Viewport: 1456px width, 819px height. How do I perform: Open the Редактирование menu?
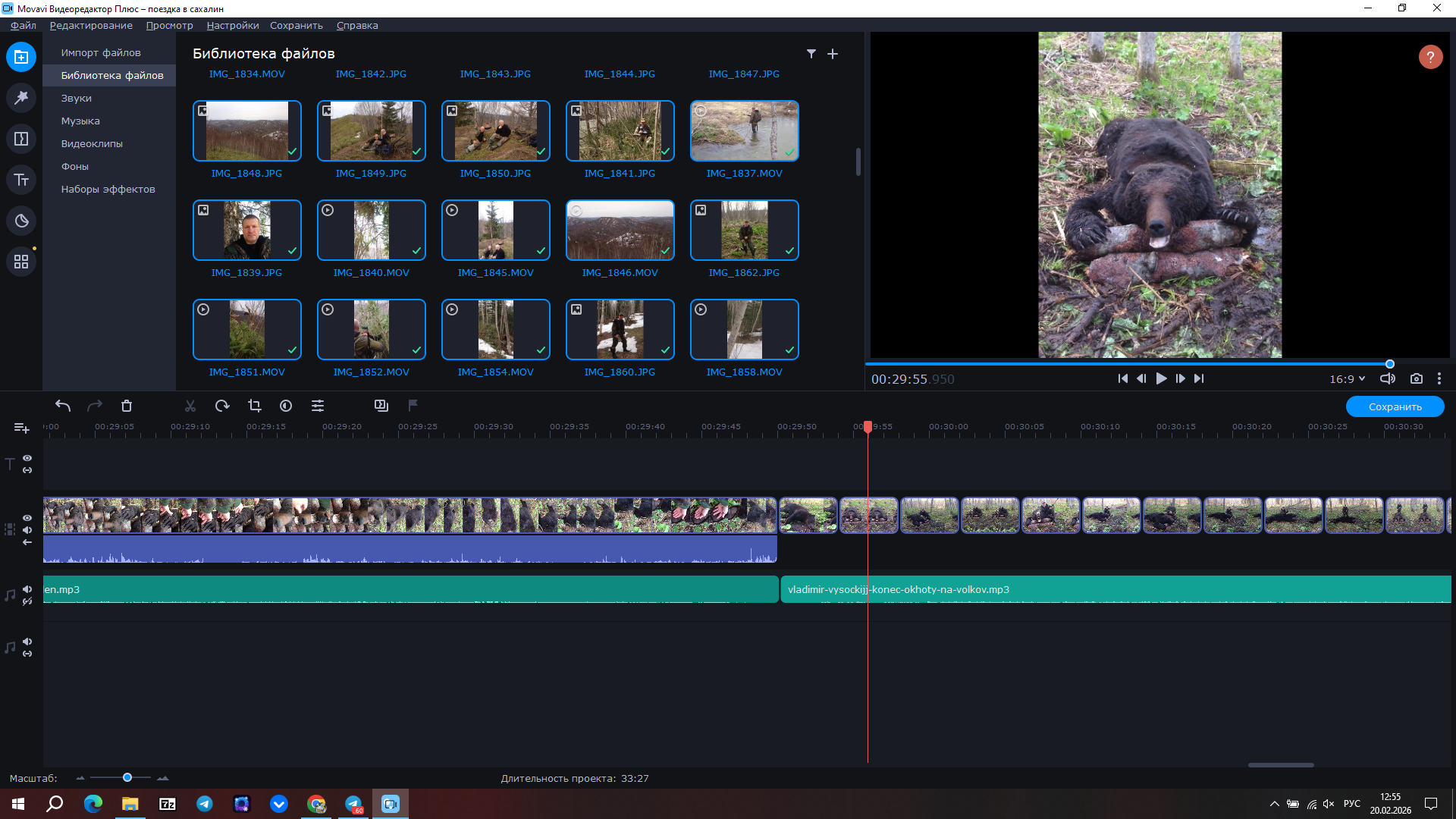pos(91,26)
